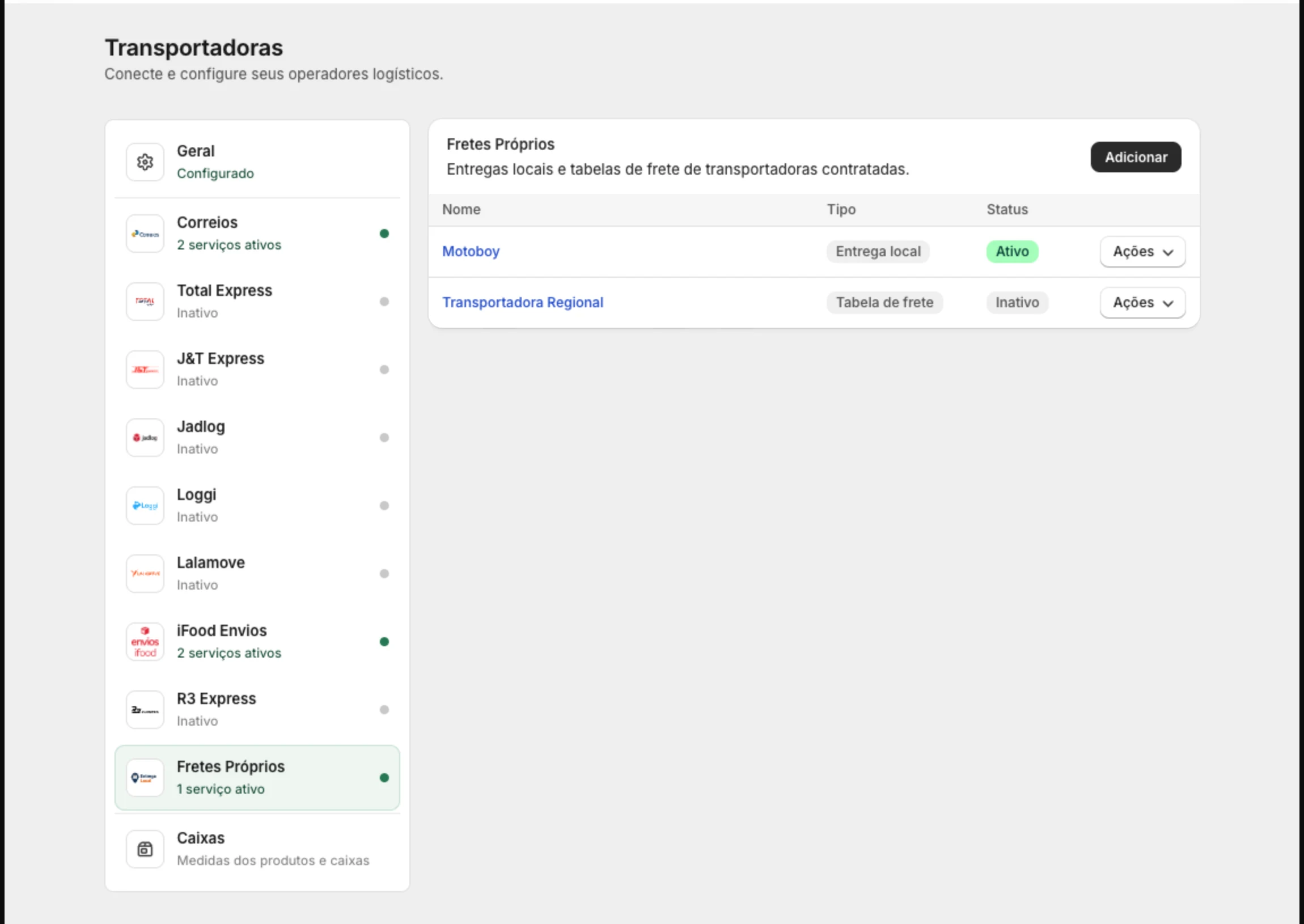Click the green status dot for iFood Envios
The height and width of the screenshot is (924, 1304).
coord(384,642)
